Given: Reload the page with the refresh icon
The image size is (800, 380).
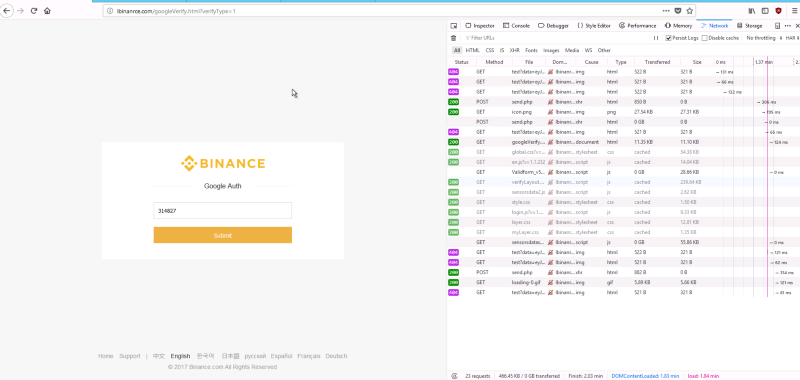Looking at the screenshot, I should coord(34,11).
